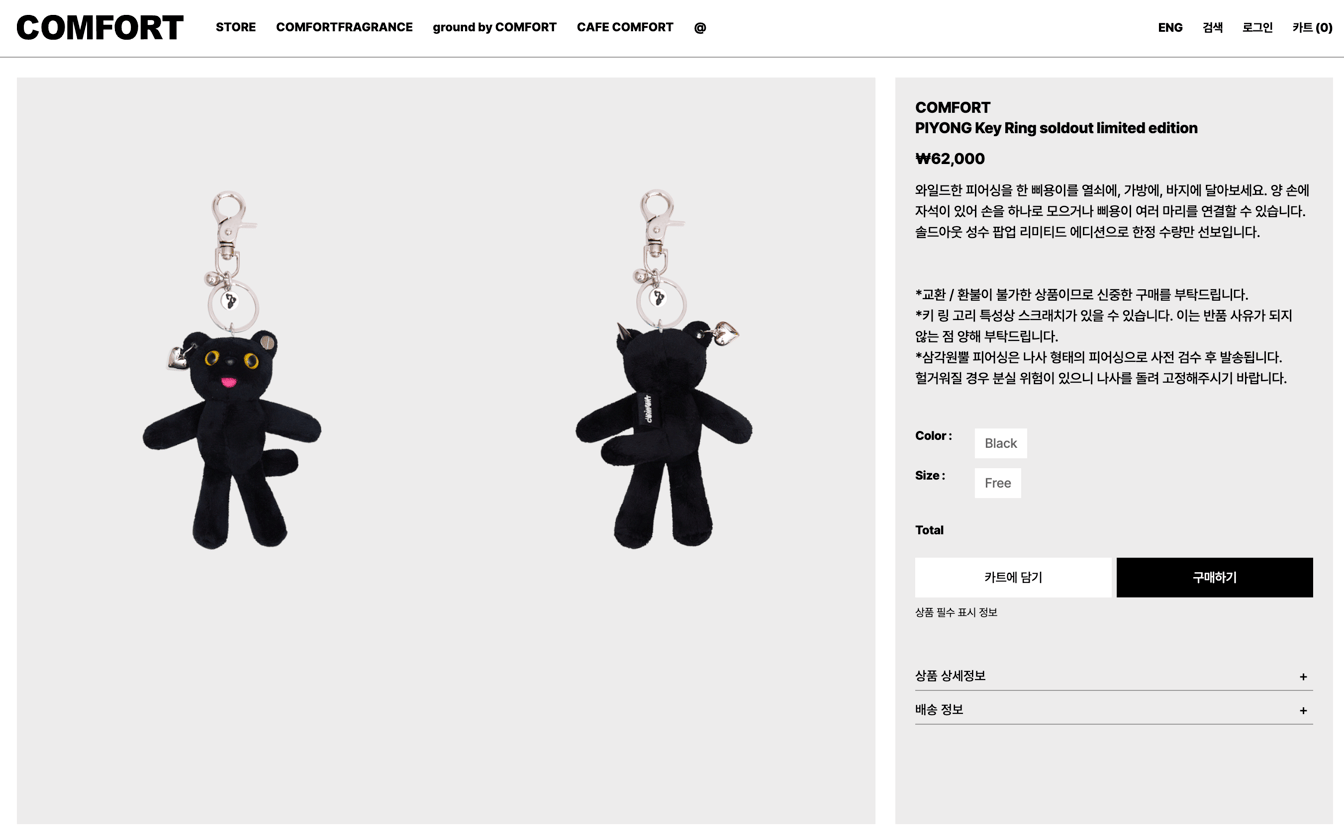Open 상품 필수 표시 정보 link
The width and height of the screenshot is (1344, 840).
956,612
